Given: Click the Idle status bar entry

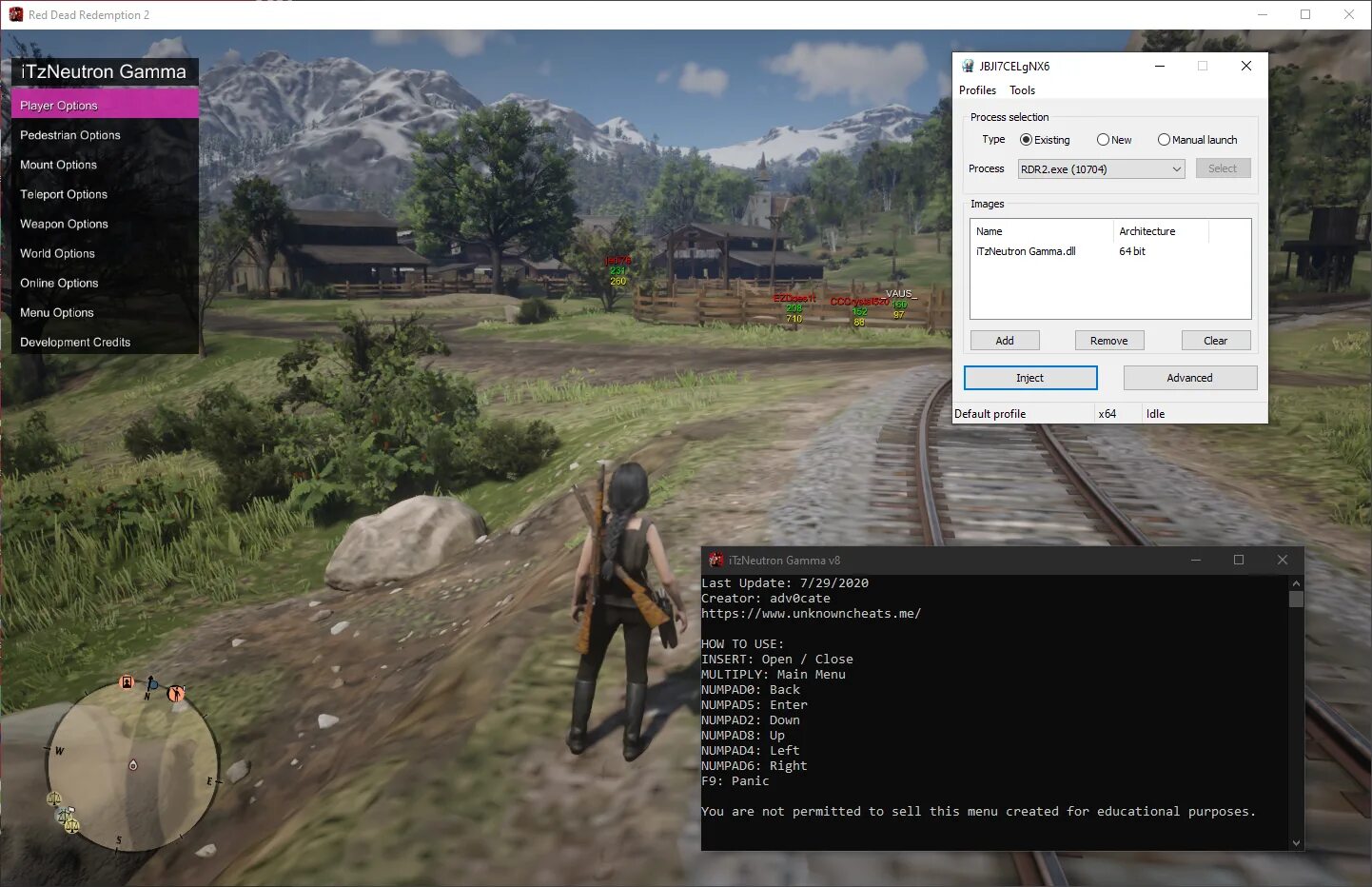Looking at the screenshot, I should 1155,414.
